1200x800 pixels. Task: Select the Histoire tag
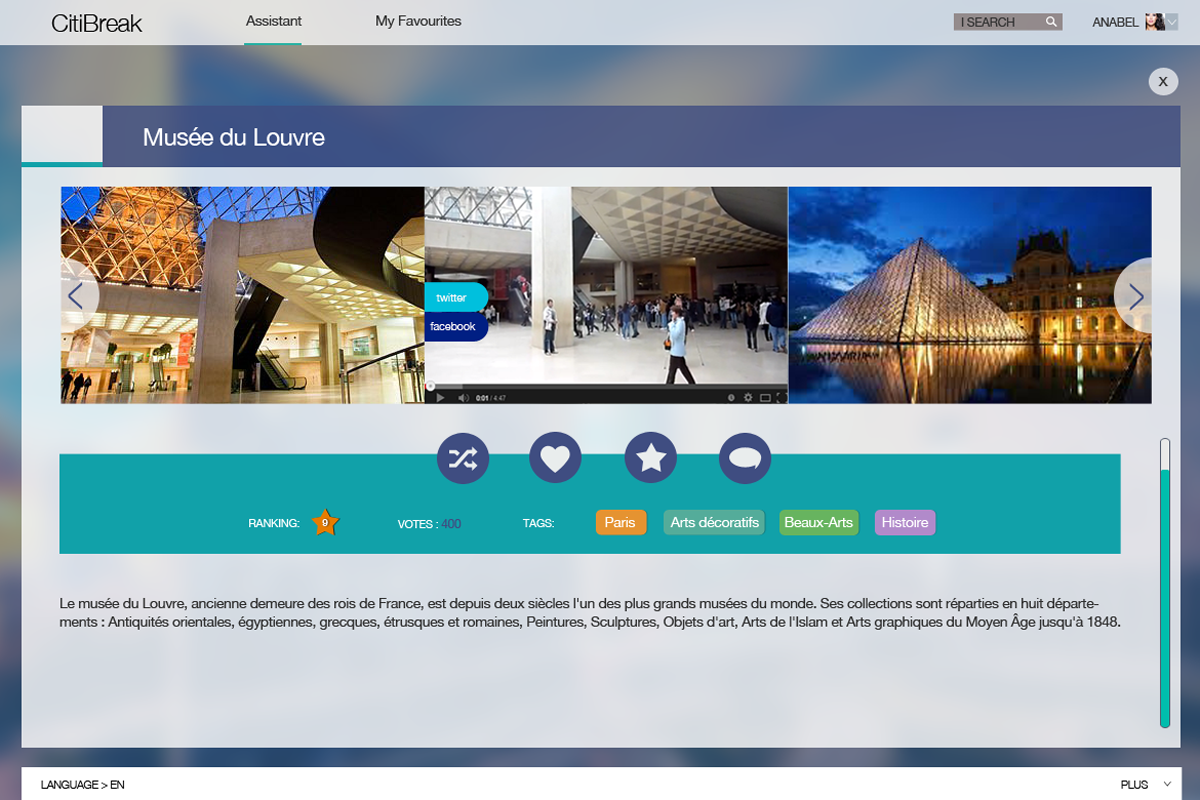pos(905,523)
